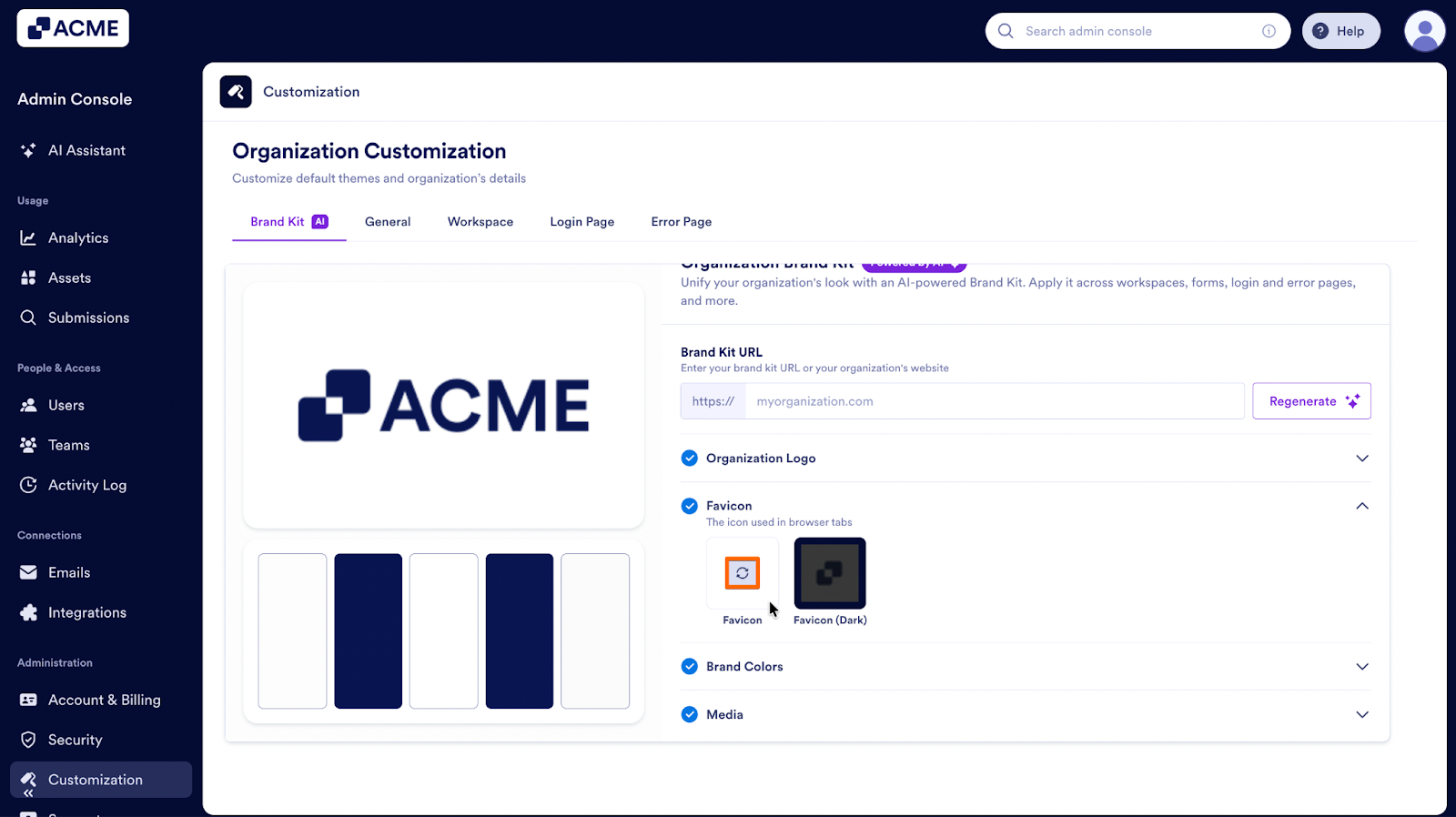Expand the Media section
This screenshot has width=1456, height=817.
(x=1362, y=714)
